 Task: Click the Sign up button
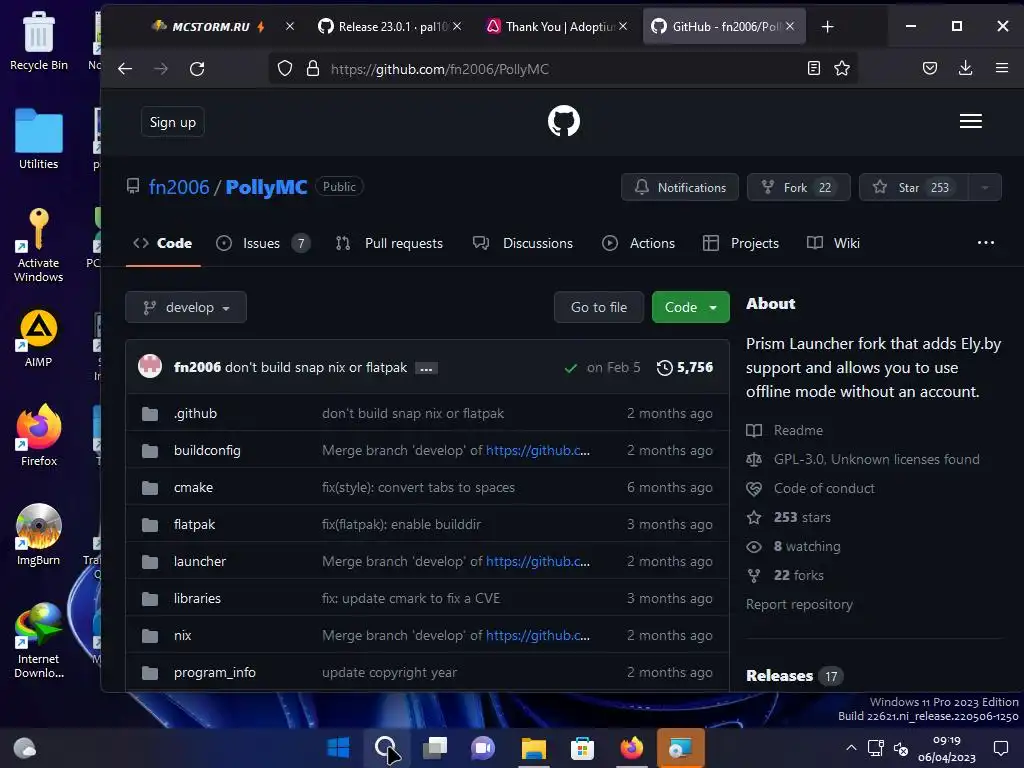pos(172,122)
